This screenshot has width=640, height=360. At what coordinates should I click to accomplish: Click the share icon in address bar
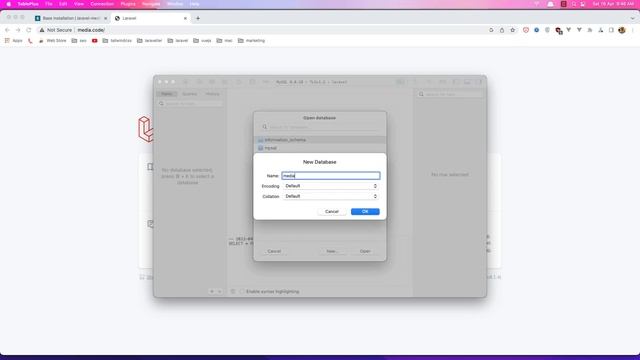tap(502, 30)
